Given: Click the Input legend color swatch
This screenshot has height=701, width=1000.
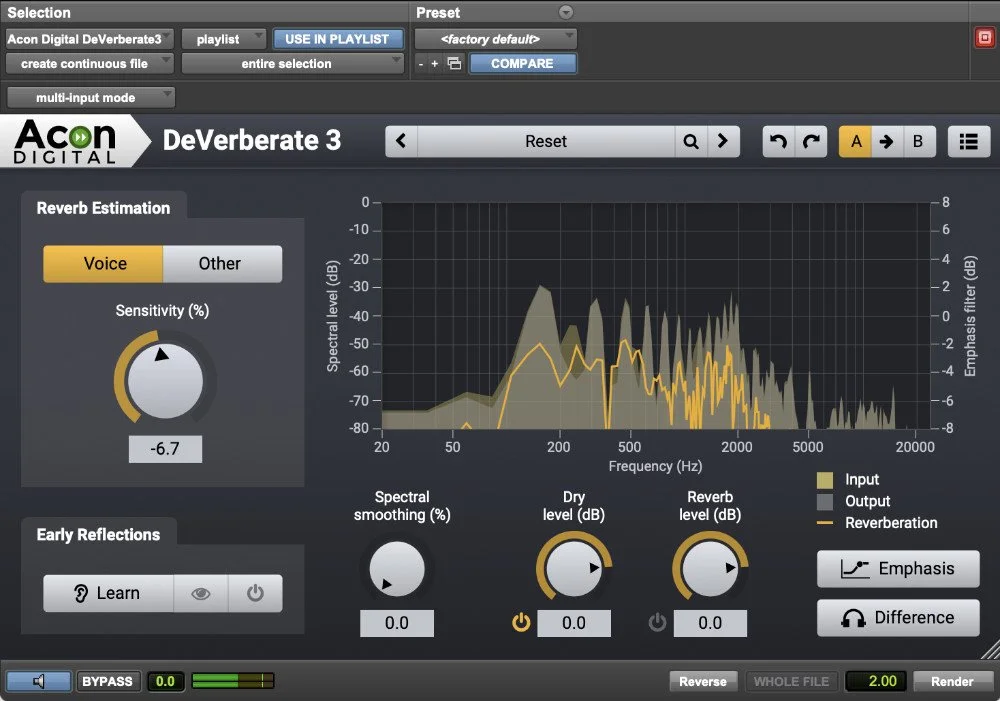Looking at the screenshot, I should [825, 480].
